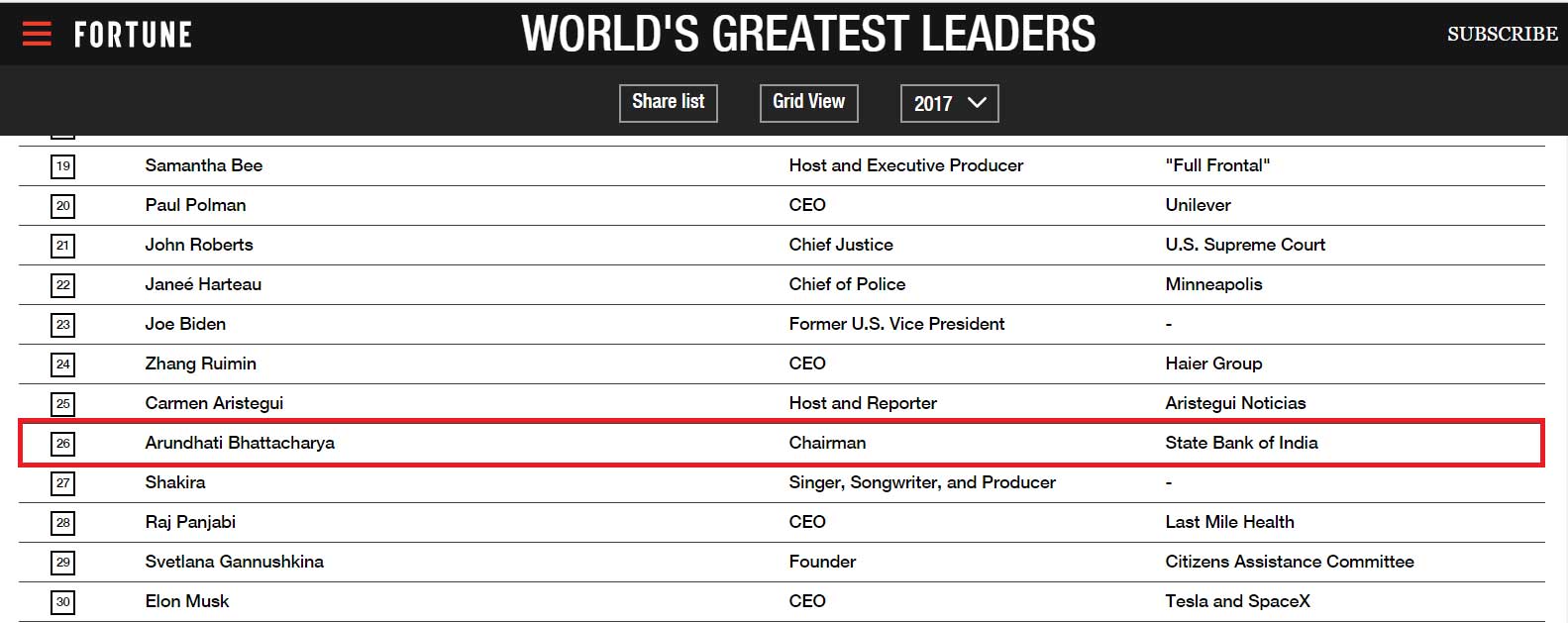
Task: Select the Elon Musk row
Action: point(782,601)
